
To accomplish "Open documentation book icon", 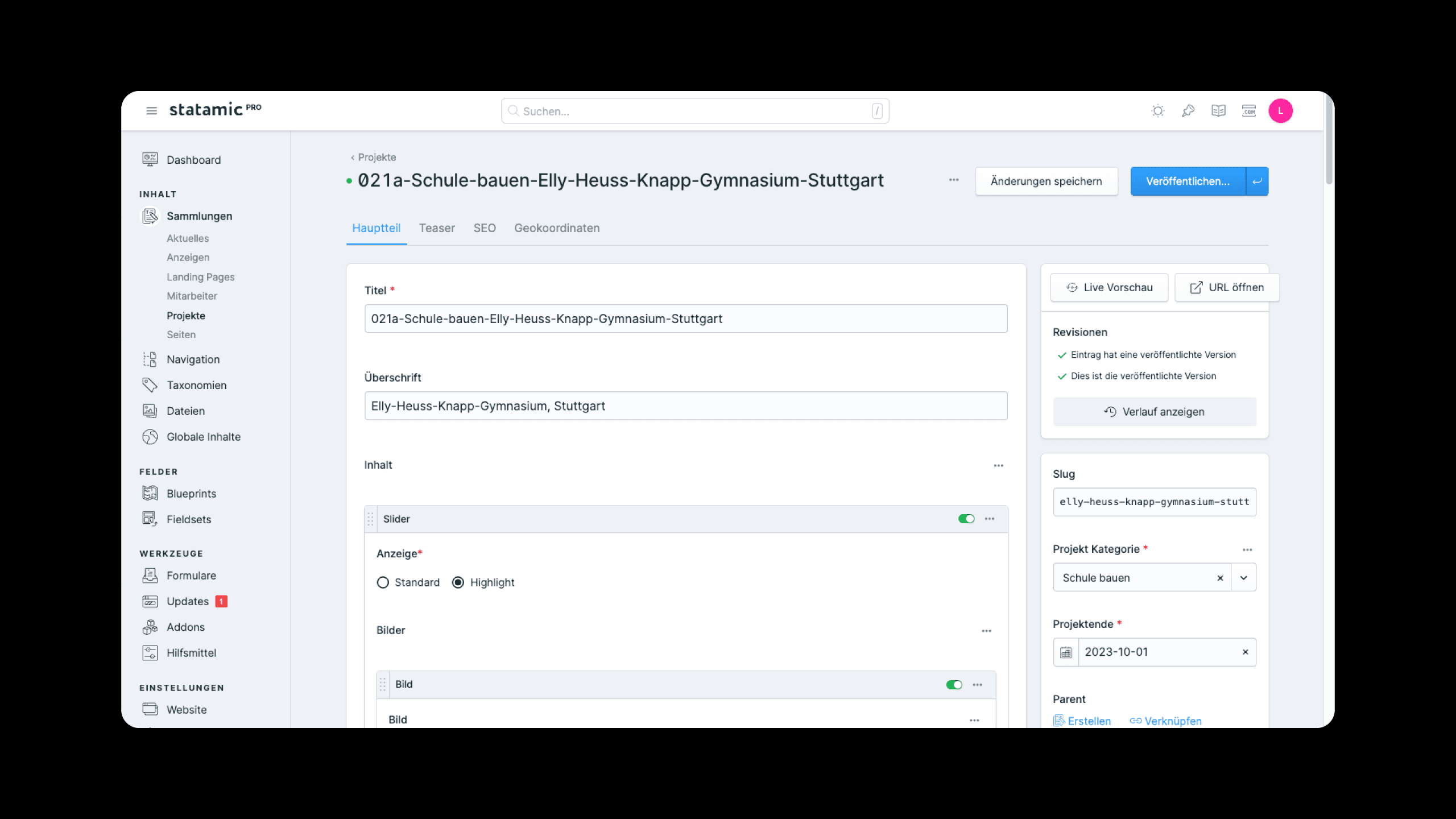I will (1218, 111).
